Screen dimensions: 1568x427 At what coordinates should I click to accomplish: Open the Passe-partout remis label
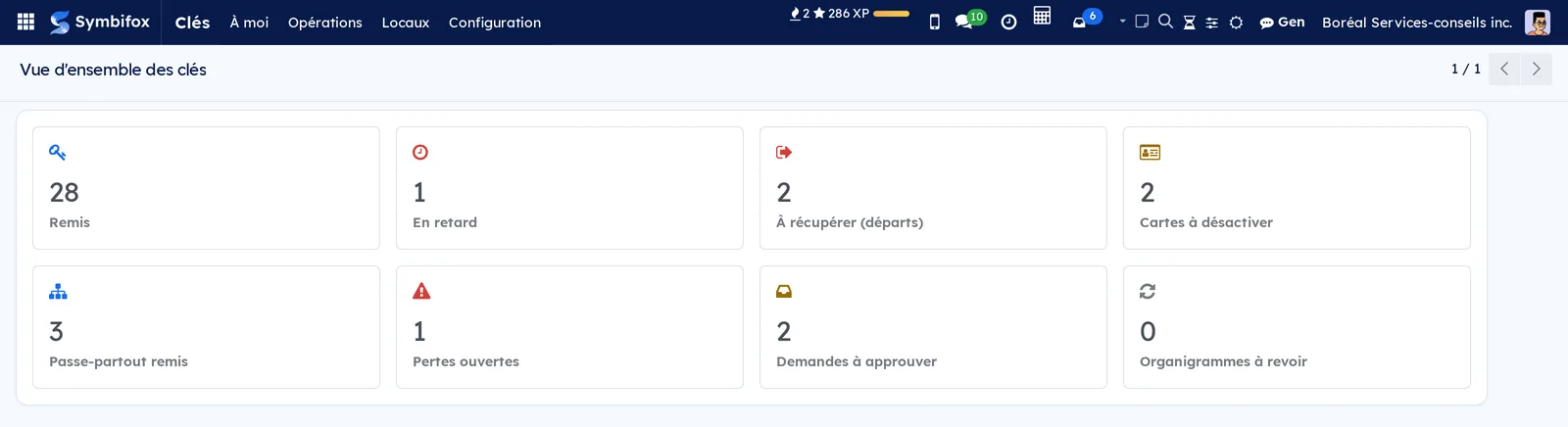119,361
